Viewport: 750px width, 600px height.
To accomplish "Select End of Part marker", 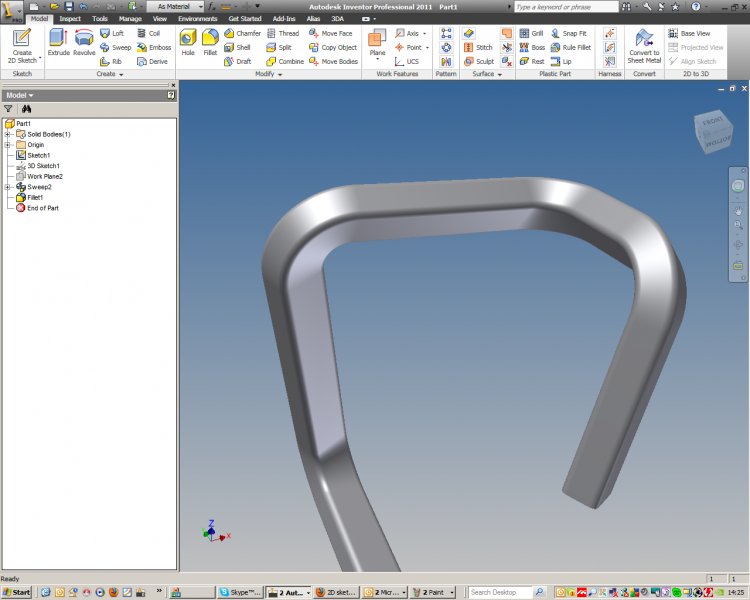I will pos(37,208).
